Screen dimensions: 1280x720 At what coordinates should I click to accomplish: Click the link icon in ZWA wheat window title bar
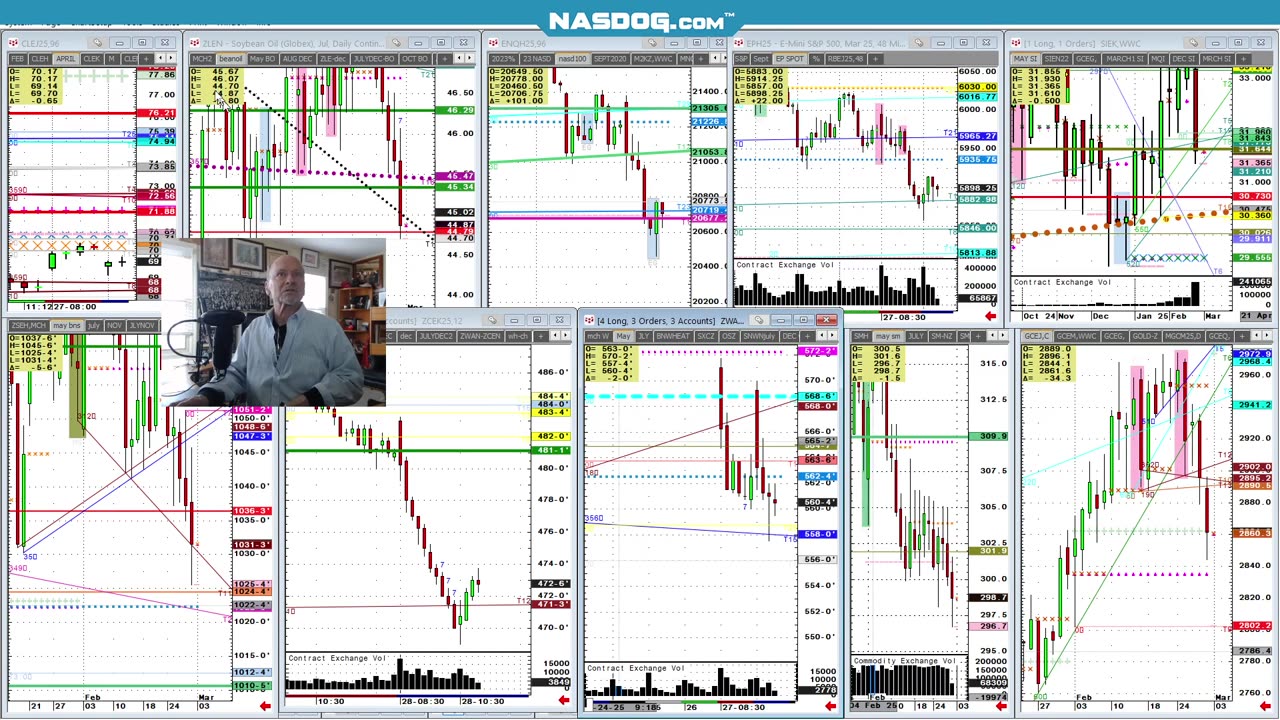tap(760, 320)
